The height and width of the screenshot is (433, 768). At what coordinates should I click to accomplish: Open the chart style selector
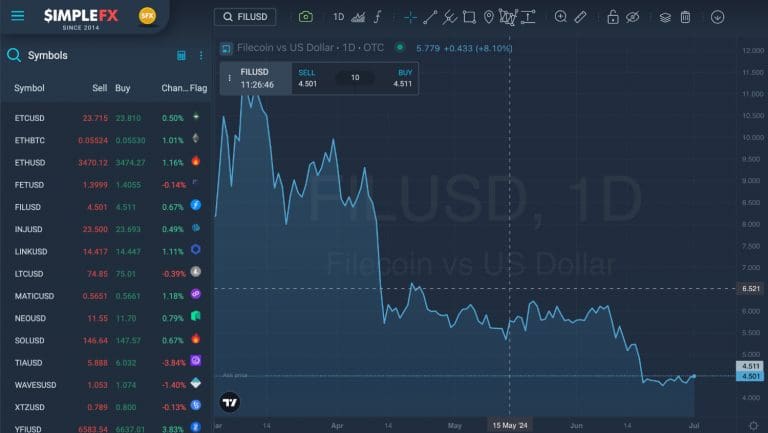click(358, 17)
